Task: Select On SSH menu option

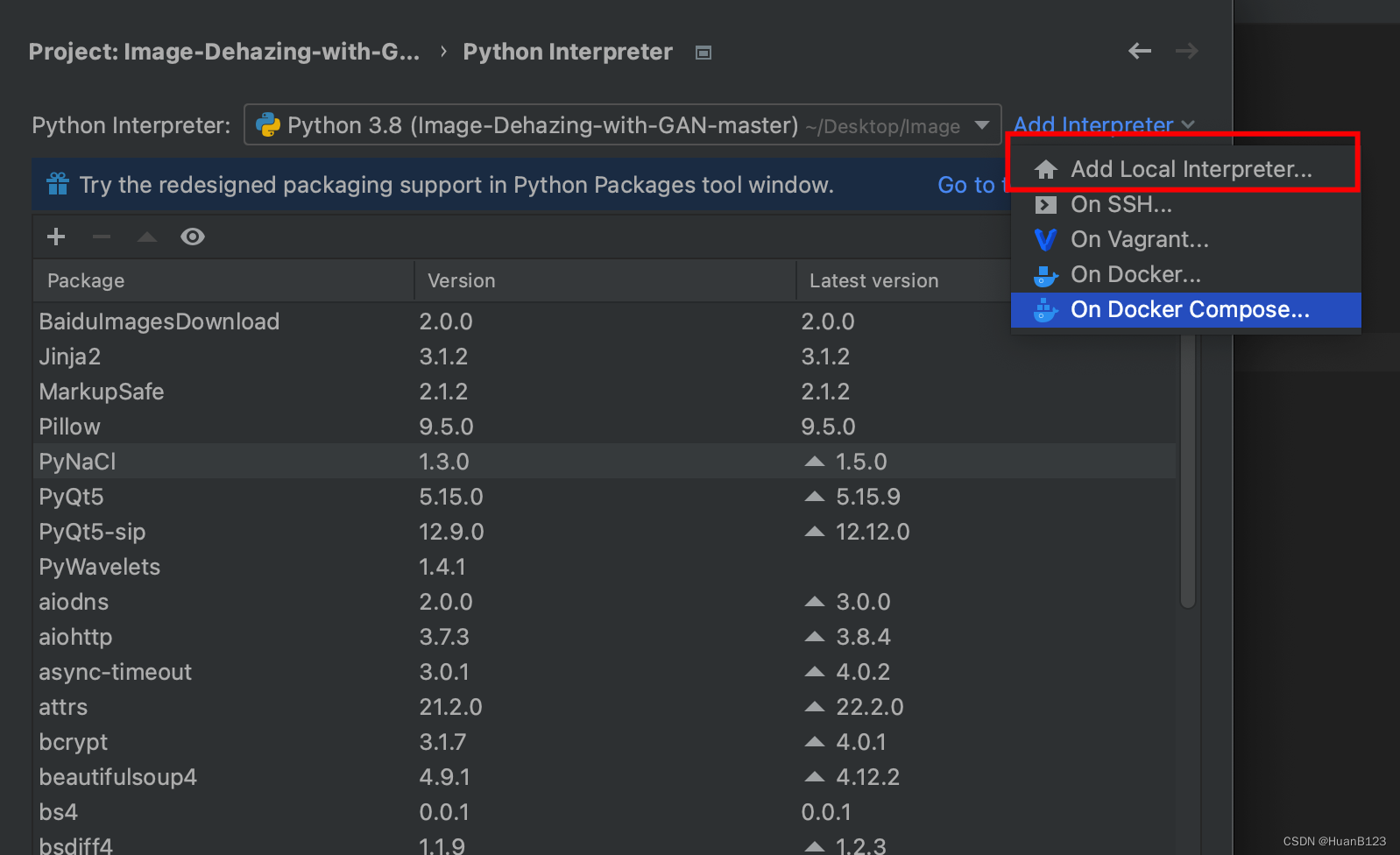Action: [x=1186, y=204]
